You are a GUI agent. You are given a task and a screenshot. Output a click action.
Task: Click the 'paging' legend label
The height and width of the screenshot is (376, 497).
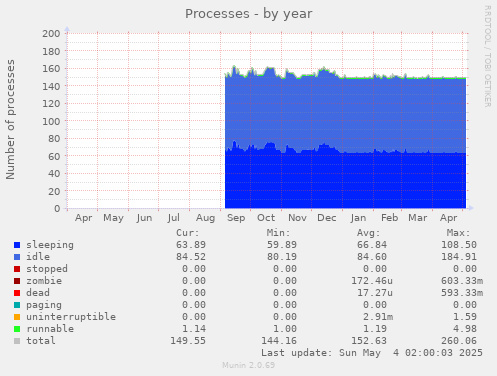(44, 305)
